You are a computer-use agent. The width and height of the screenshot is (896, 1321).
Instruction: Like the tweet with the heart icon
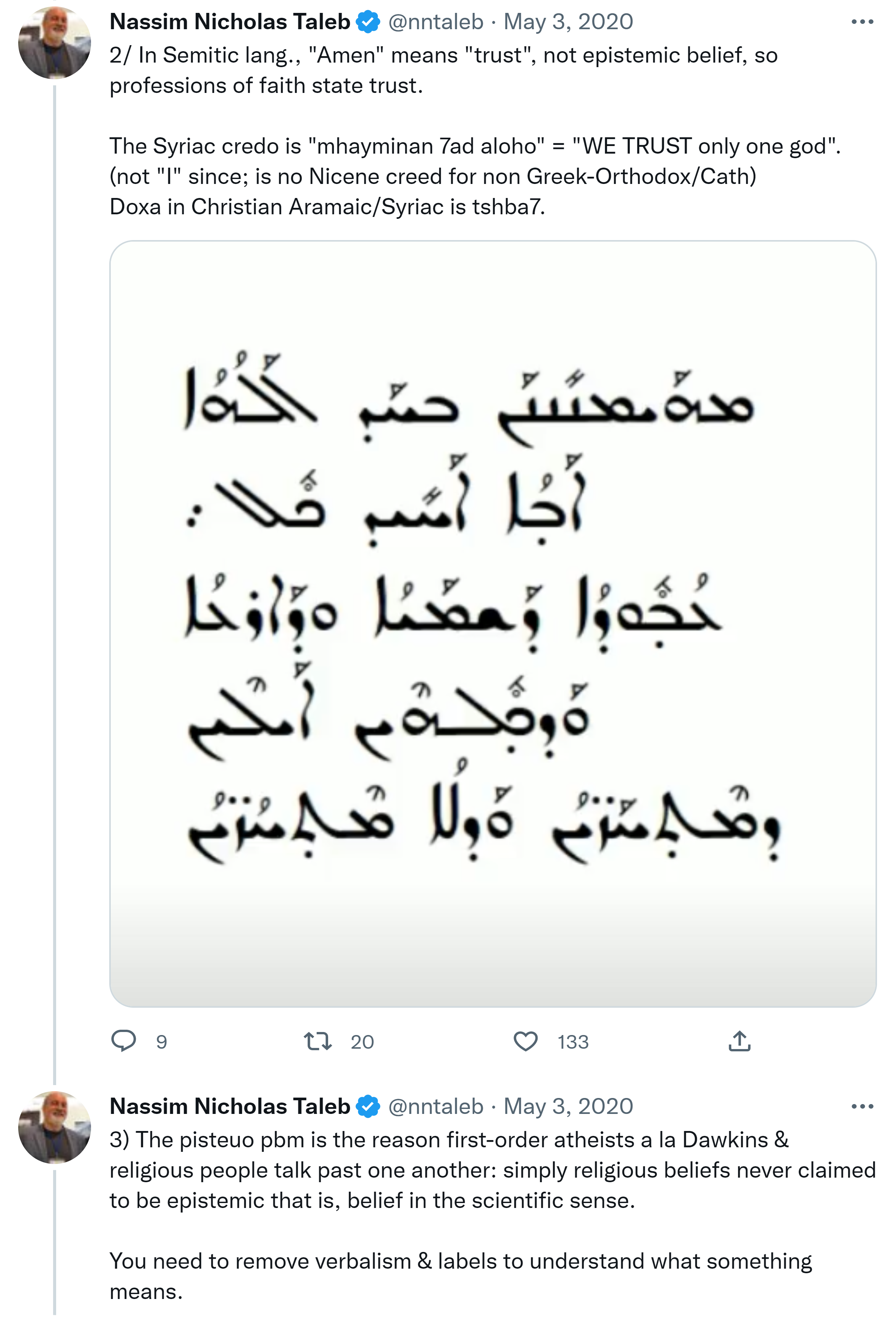coord(525,1041)
